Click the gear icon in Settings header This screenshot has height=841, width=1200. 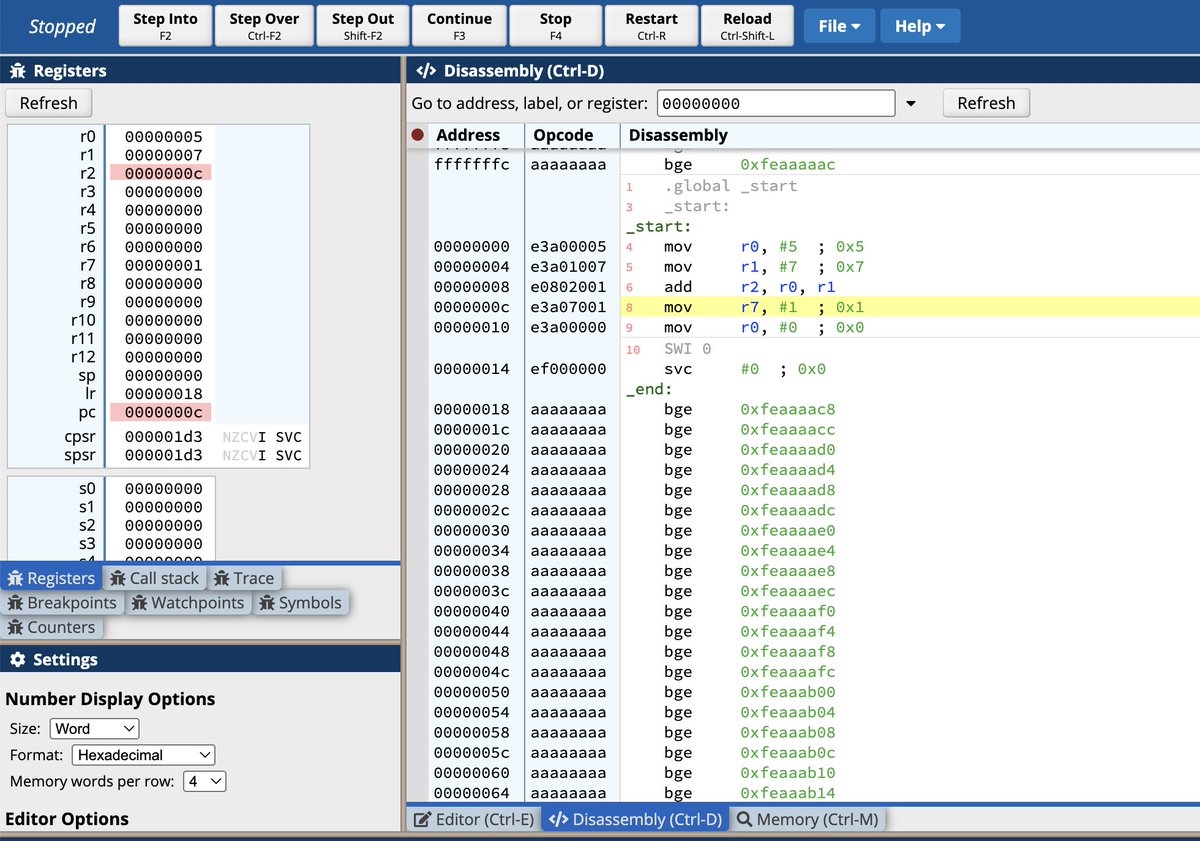(x=17, y=660)
